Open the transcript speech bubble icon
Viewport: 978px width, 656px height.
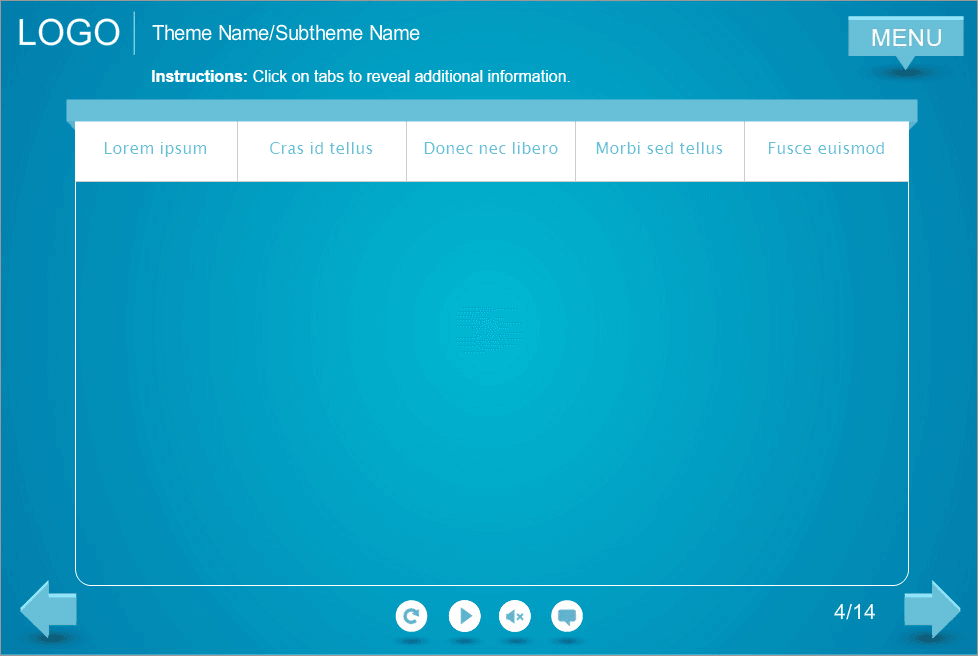[x=567, y=616]
